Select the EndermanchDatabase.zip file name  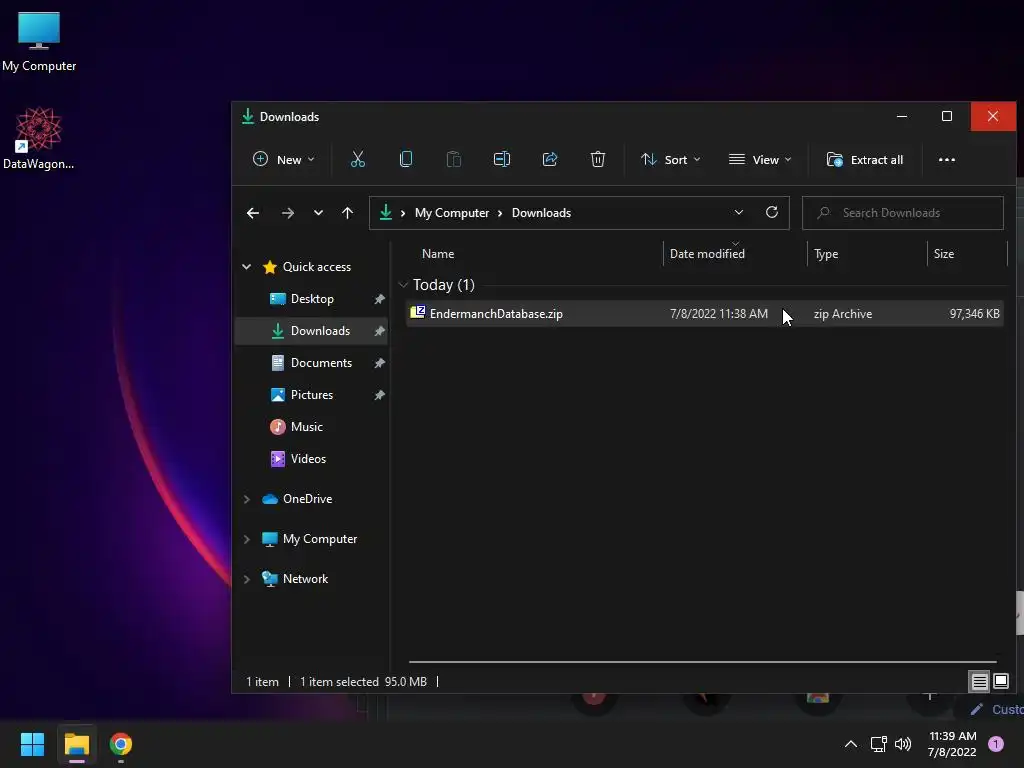(496, 314)
